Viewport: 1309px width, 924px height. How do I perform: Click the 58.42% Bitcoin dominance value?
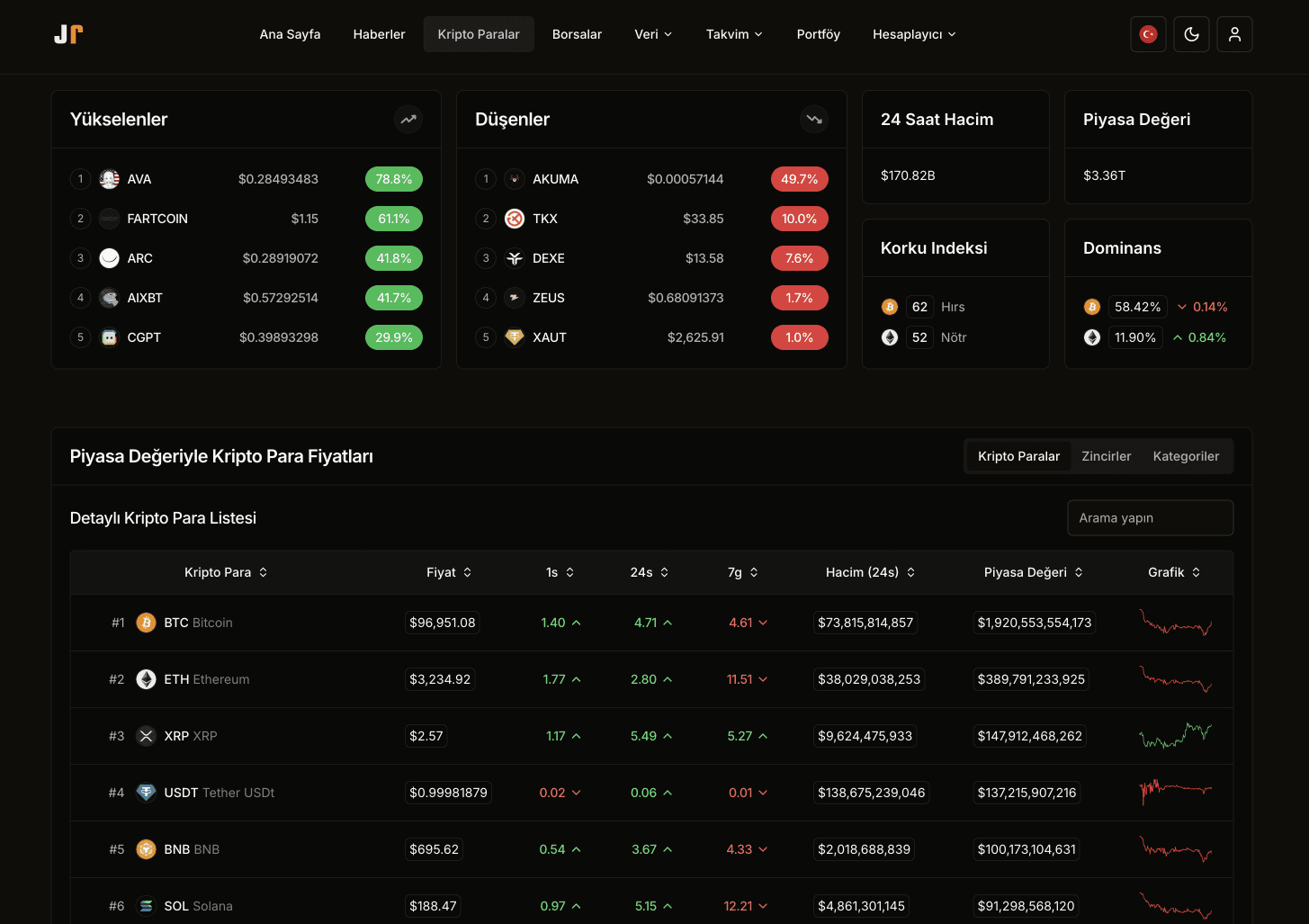click(x=1137, y=307)
